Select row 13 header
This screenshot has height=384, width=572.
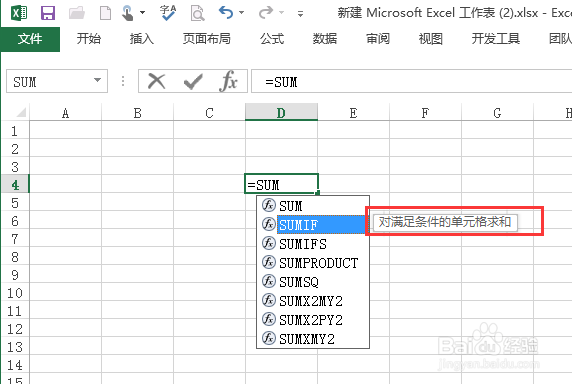coord(15,347)
